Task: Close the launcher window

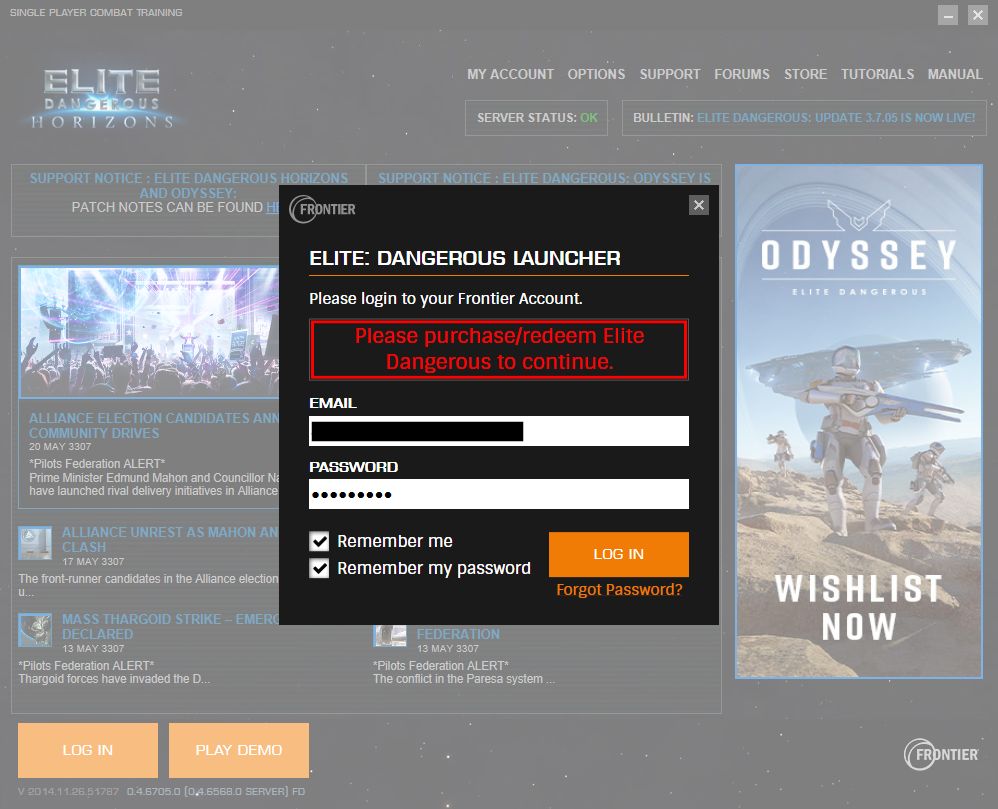Action: [978, 15]
